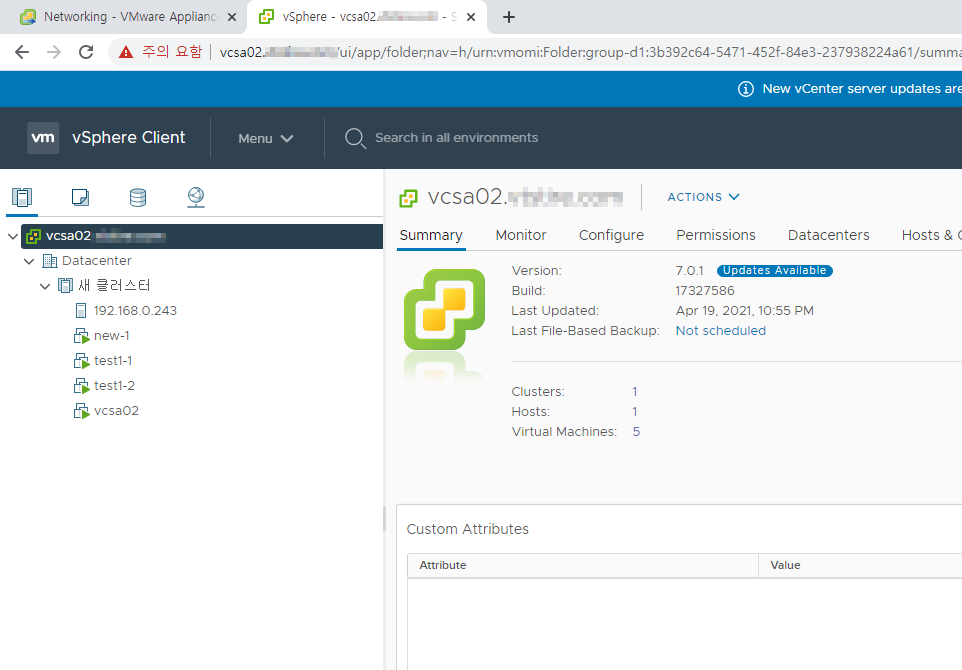The width and height of the screenshot is (962, 670).
Task: Click the Attribute column header
Action: point(583,565)
